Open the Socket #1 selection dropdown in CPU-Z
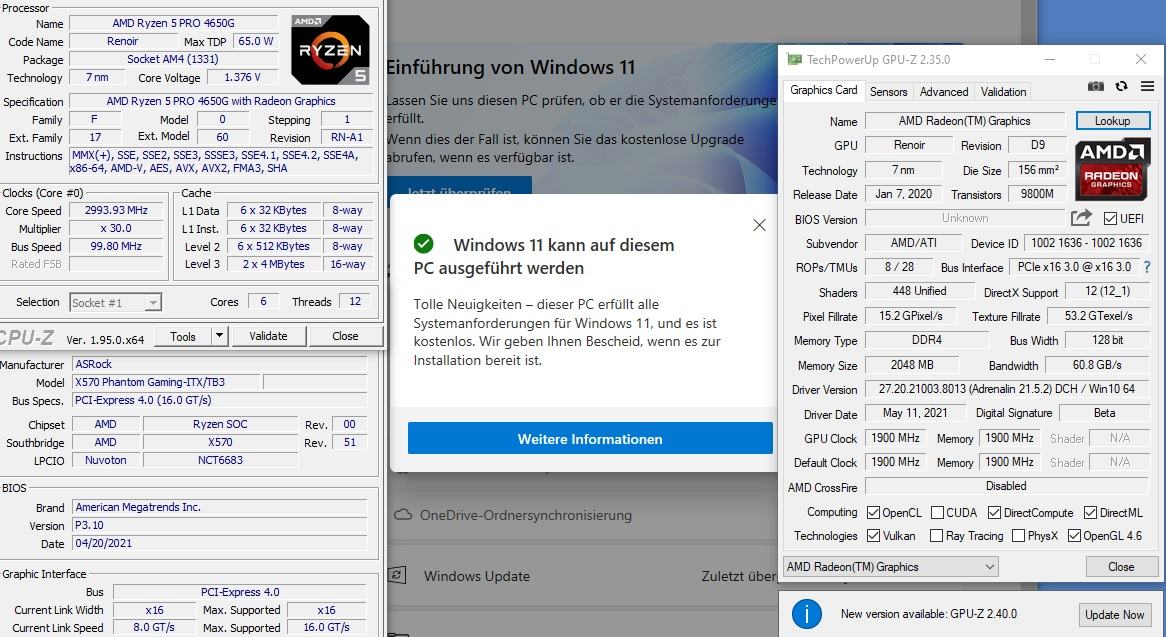This screenshot has height=637, width=1166. point(115,303)
